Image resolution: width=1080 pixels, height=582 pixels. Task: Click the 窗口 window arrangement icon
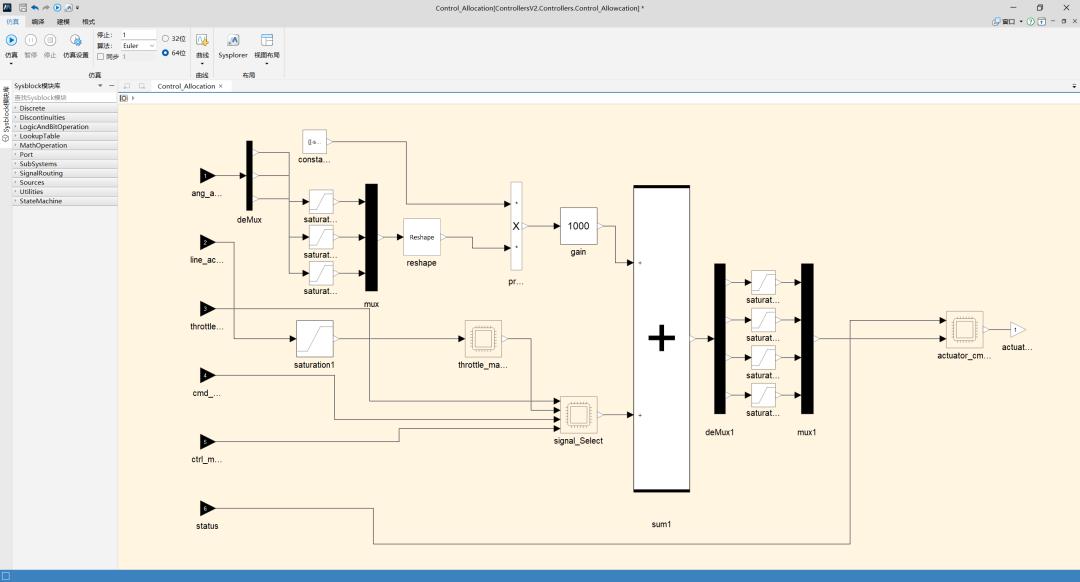[x=996, y=21]
